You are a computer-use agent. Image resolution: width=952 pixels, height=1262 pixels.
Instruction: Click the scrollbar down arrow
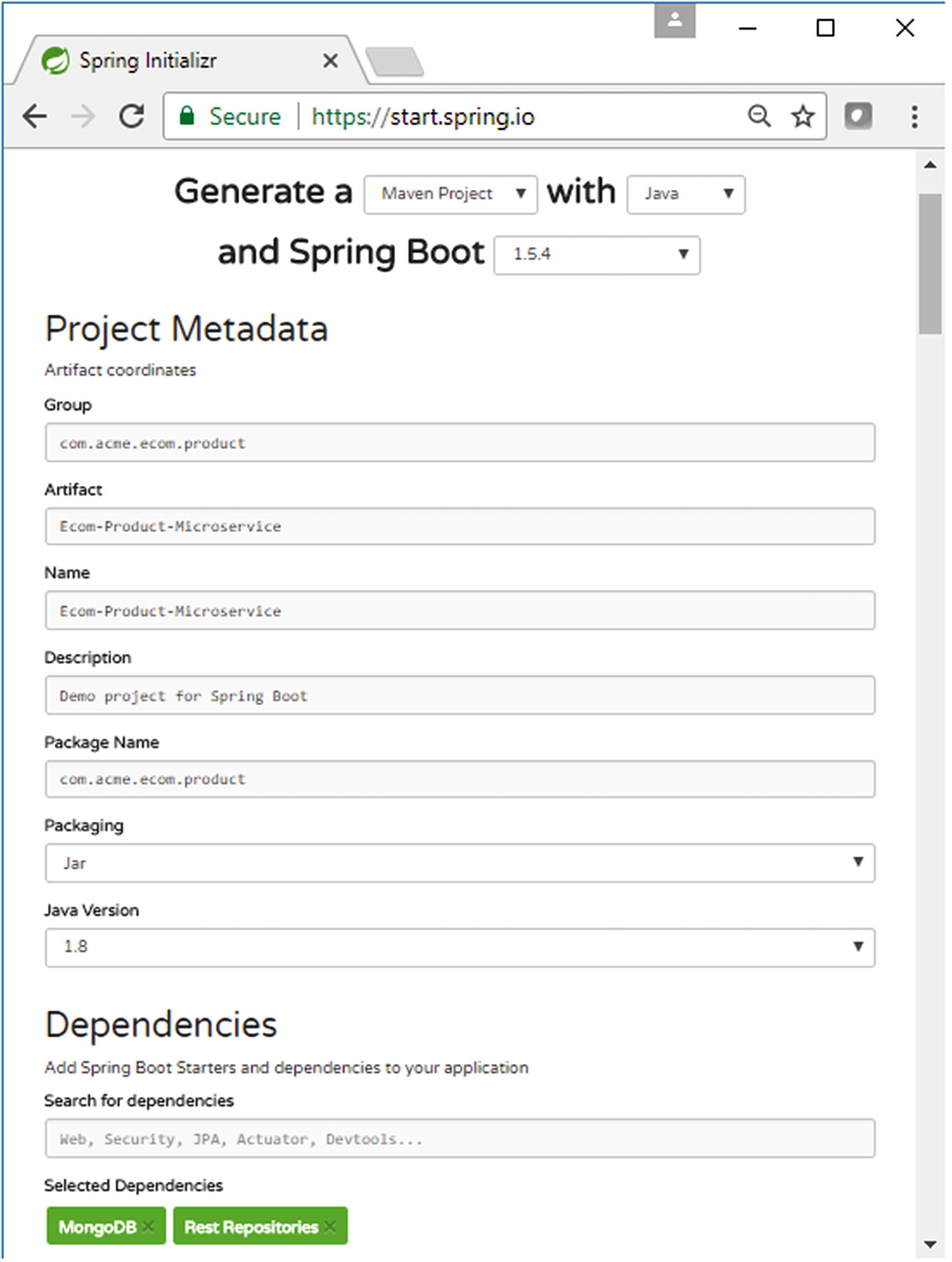pos(930,1244)
